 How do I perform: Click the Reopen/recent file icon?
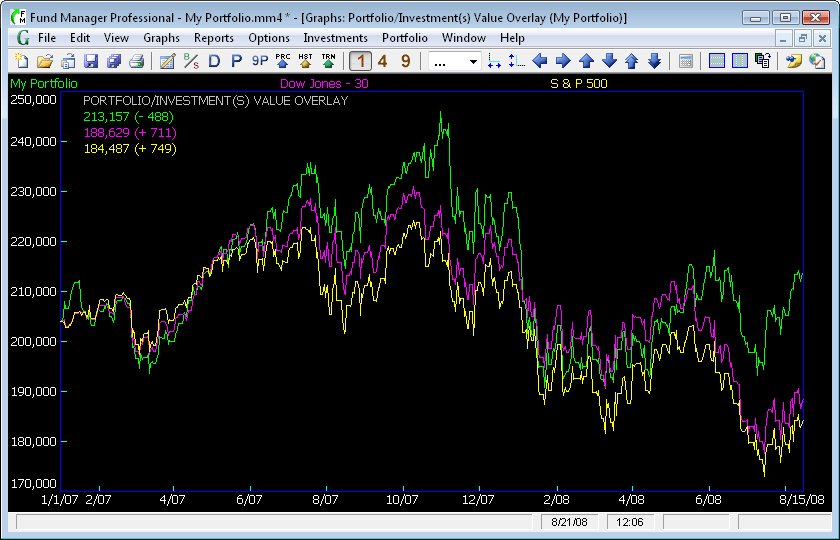[x=68, y=61]
